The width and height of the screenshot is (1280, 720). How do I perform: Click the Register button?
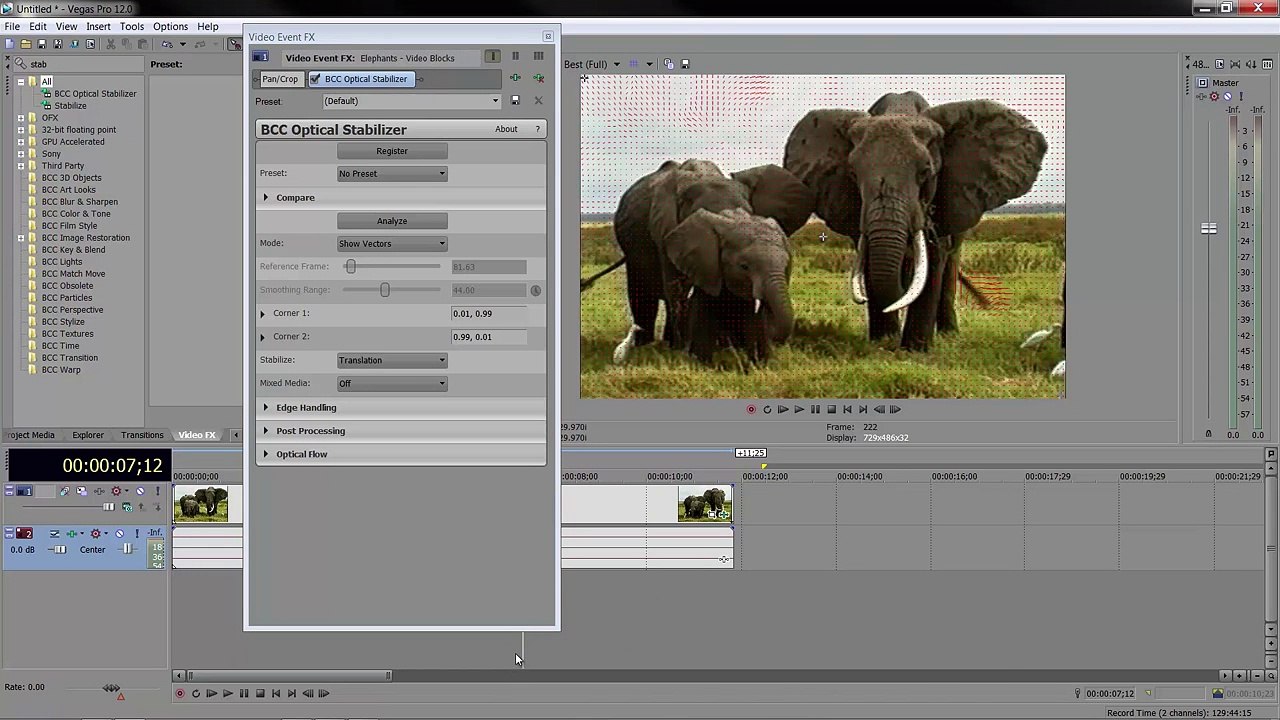(392, 151)
